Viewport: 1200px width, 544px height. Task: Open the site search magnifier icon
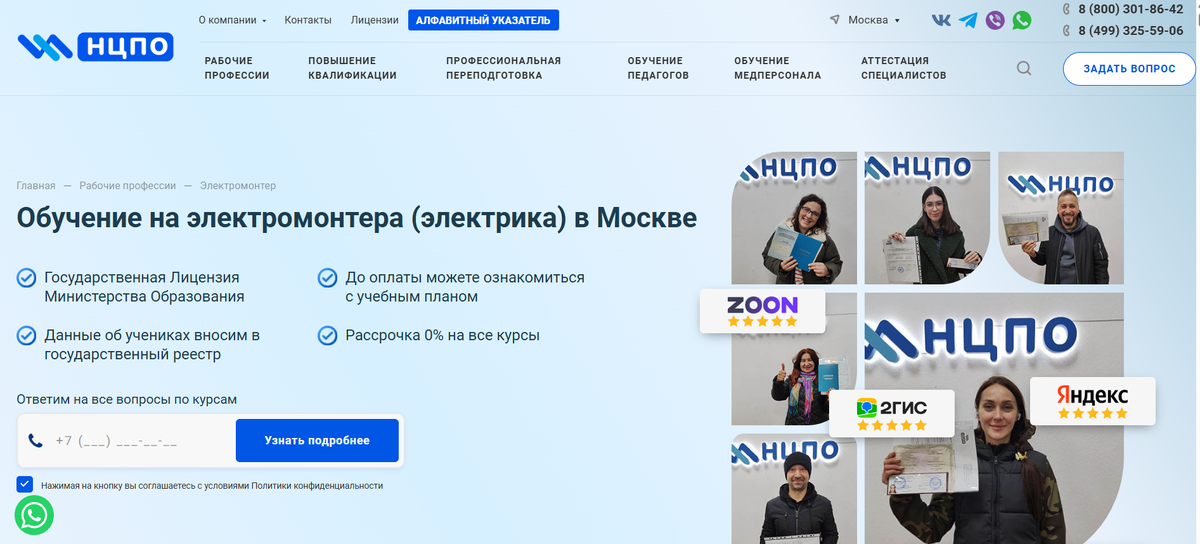(1024, 69)
